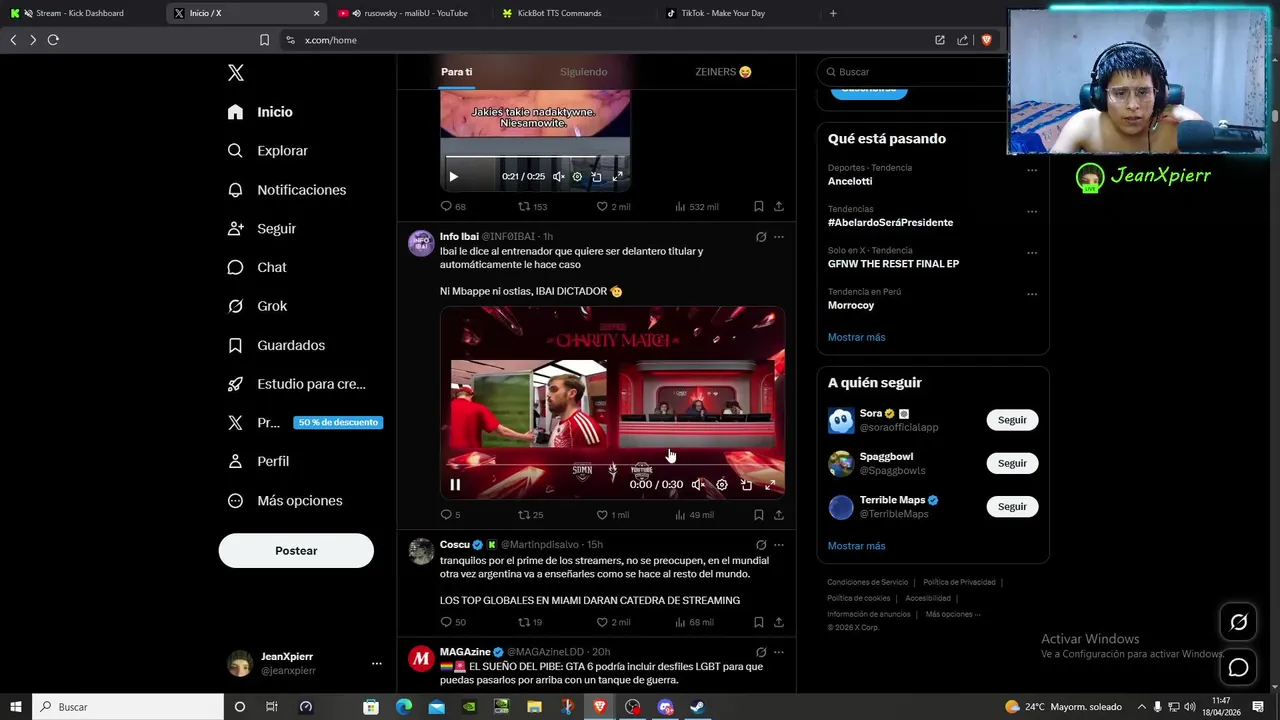Follow Terrible Maps with the Seguir button
This screenshot has width=1280, height=720.
coord(1012,507)
